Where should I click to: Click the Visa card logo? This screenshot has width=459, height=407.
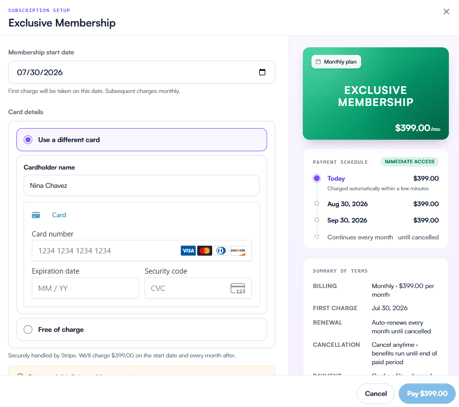pos(188,251)
